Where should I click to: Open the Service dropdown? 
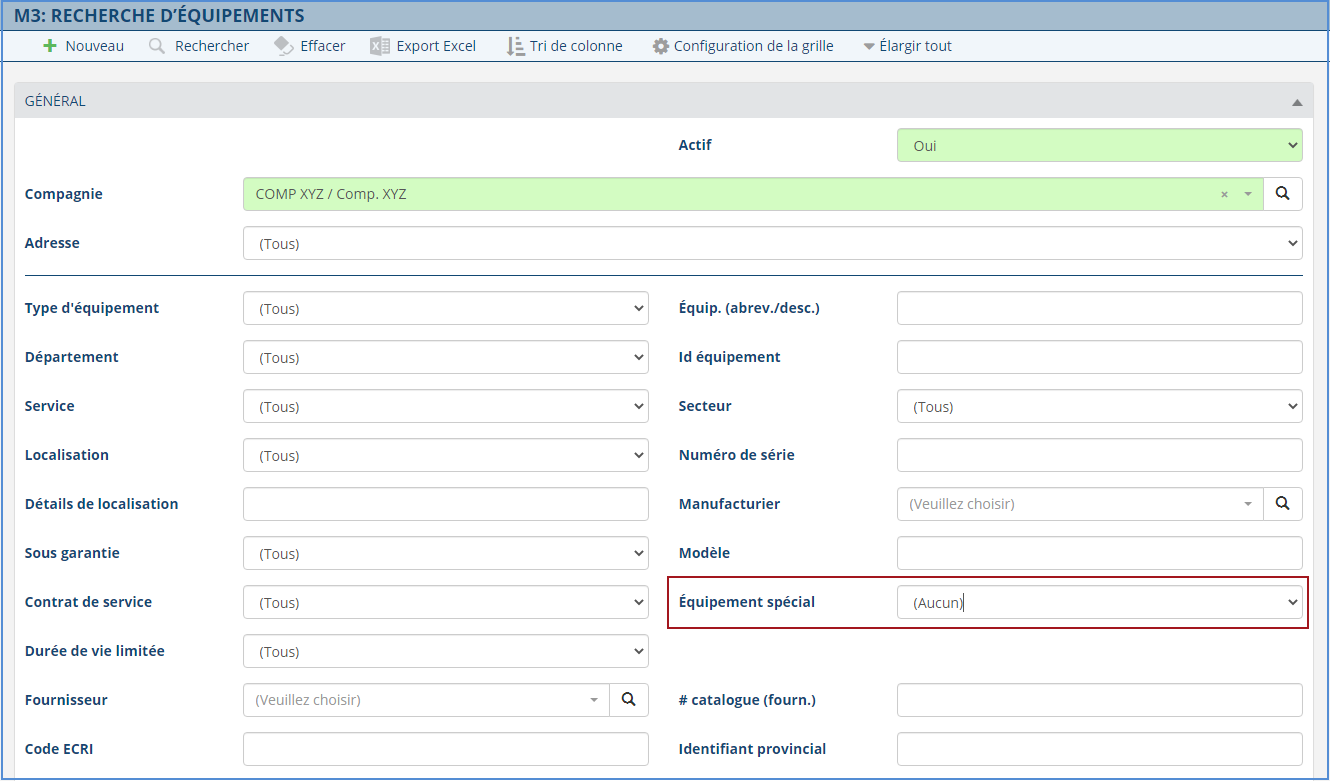[x=446, y=406]
